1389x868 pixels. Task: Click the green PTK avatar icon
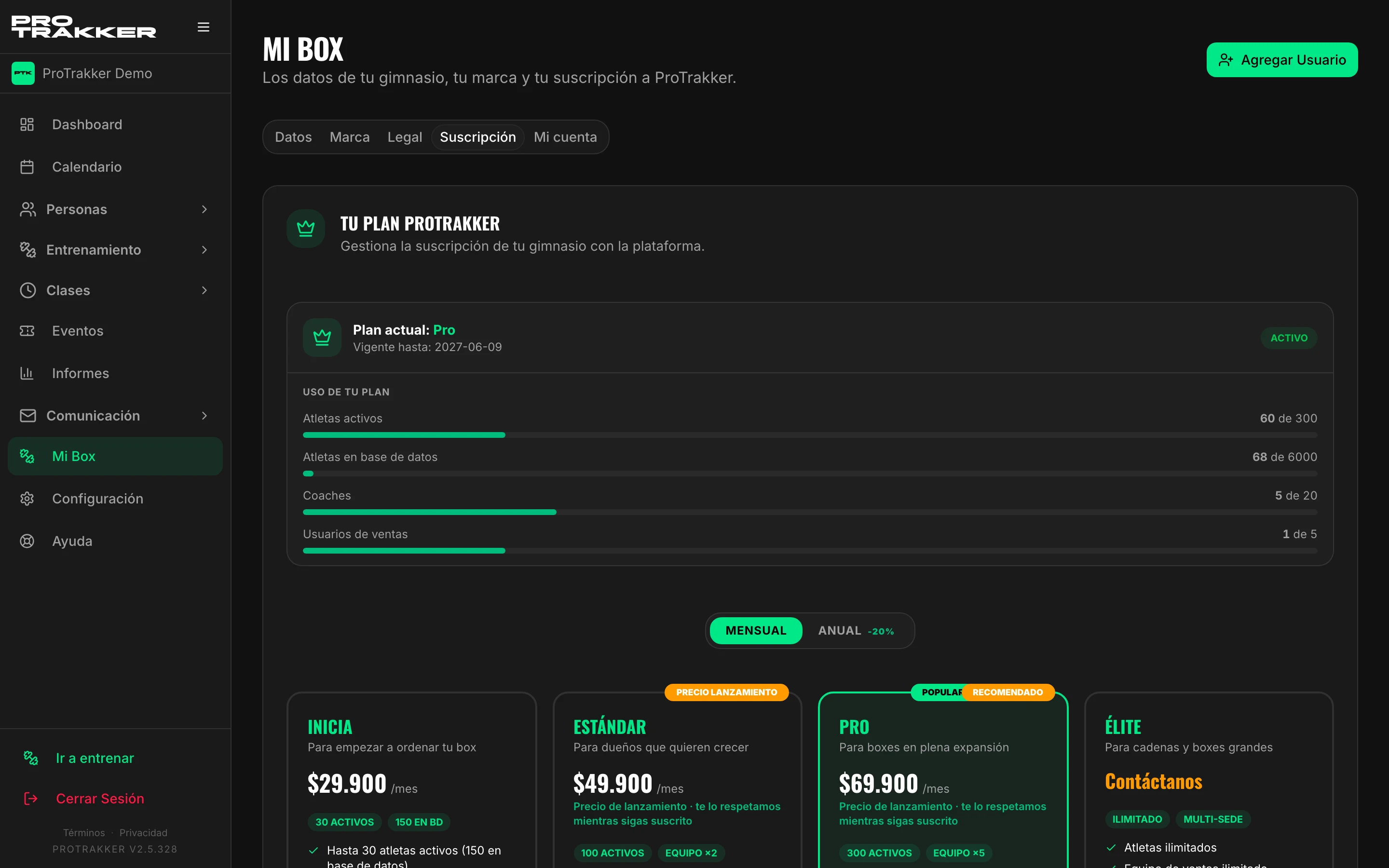pos(23,73)
